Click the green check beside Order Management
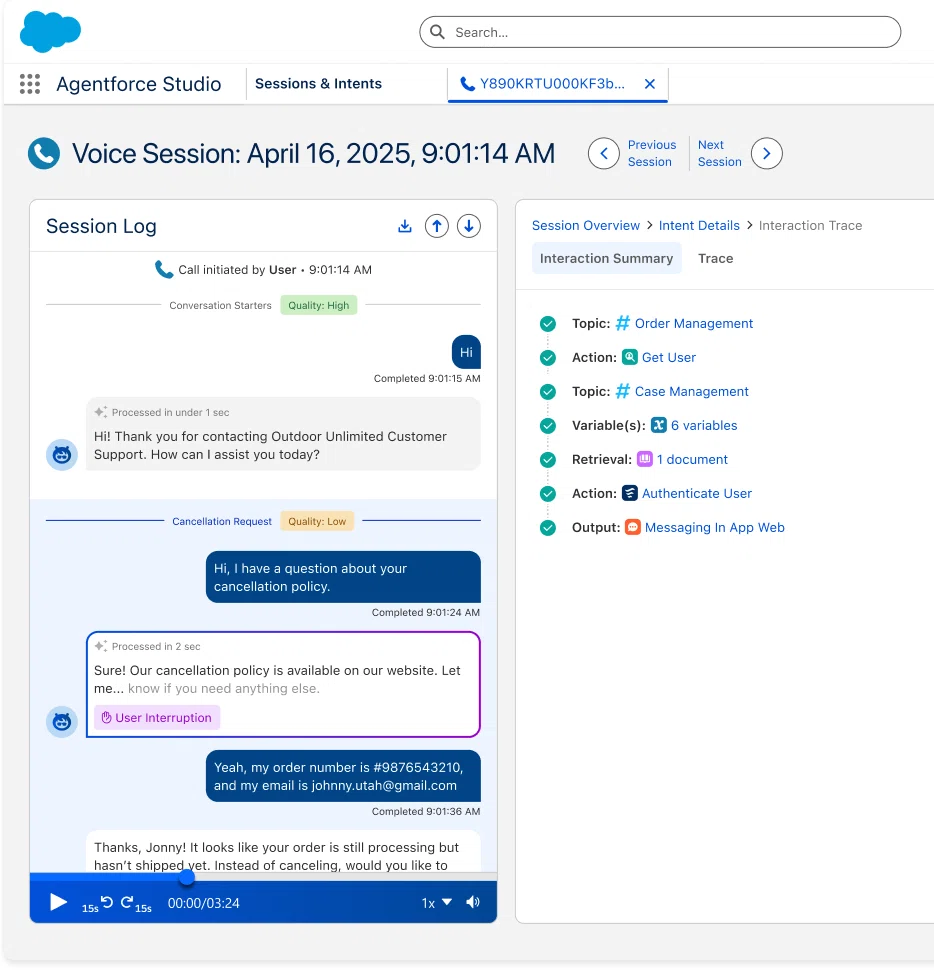Viewport: 934px width, 970px height. (x=547, y=324)
